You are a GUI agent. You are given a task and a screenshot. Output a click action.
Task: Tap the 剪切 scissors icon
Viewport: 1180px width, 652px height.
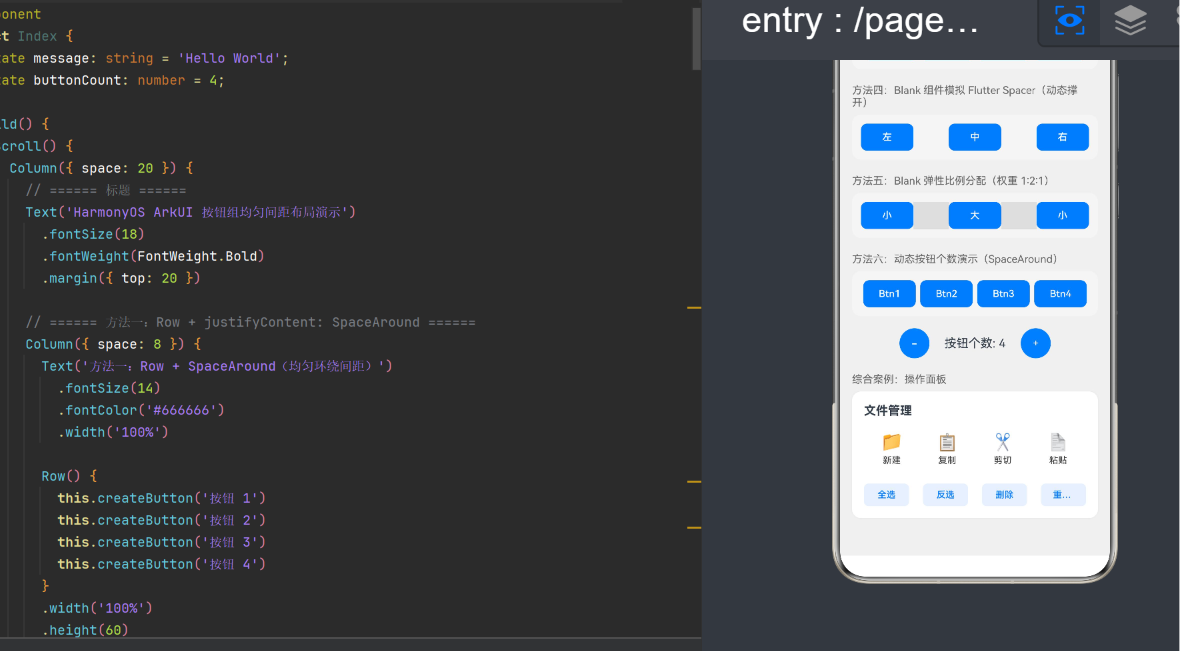coord(1002,442)
